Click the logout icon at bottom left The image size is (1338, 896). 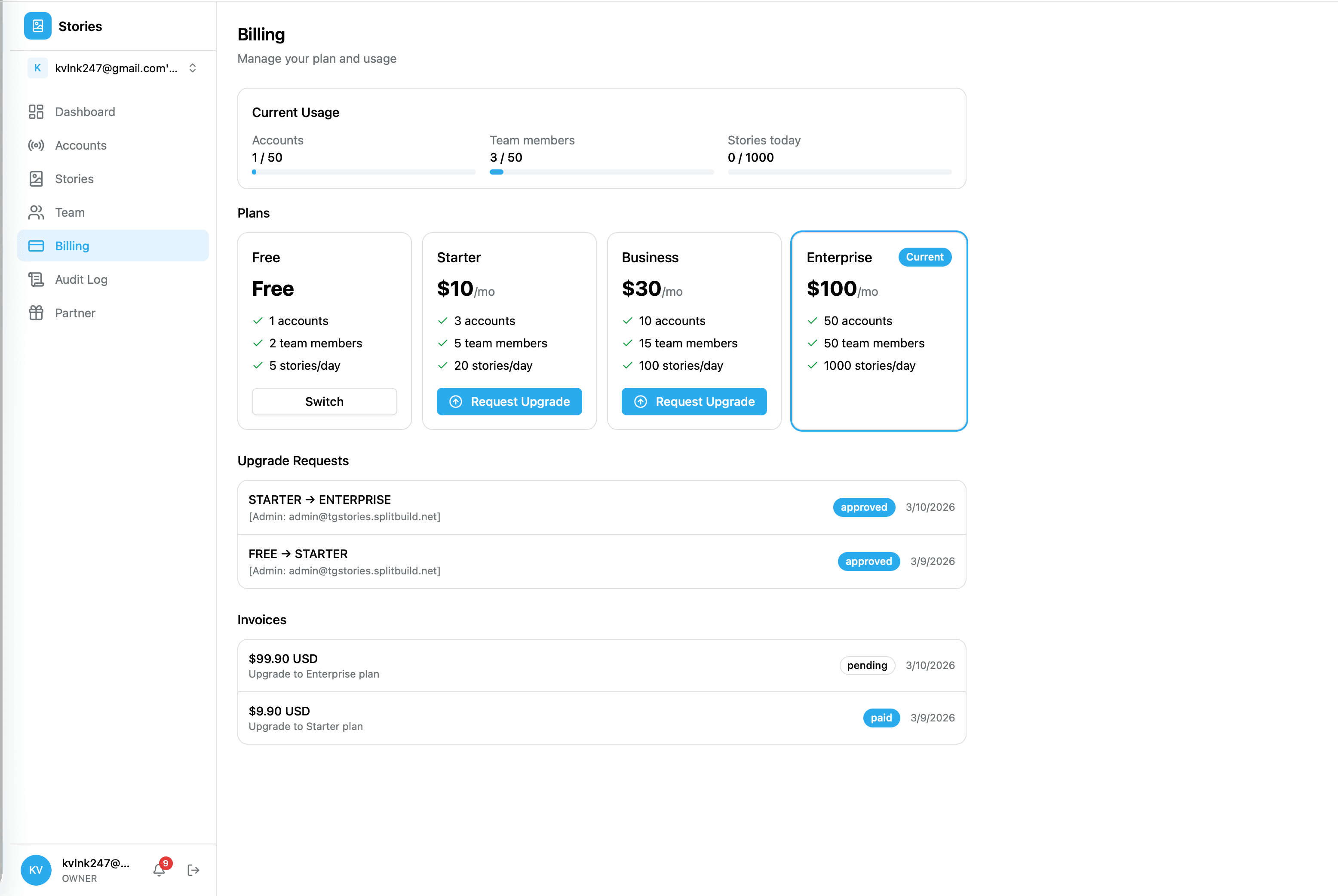pyautogui.click(x=193, y=870)
